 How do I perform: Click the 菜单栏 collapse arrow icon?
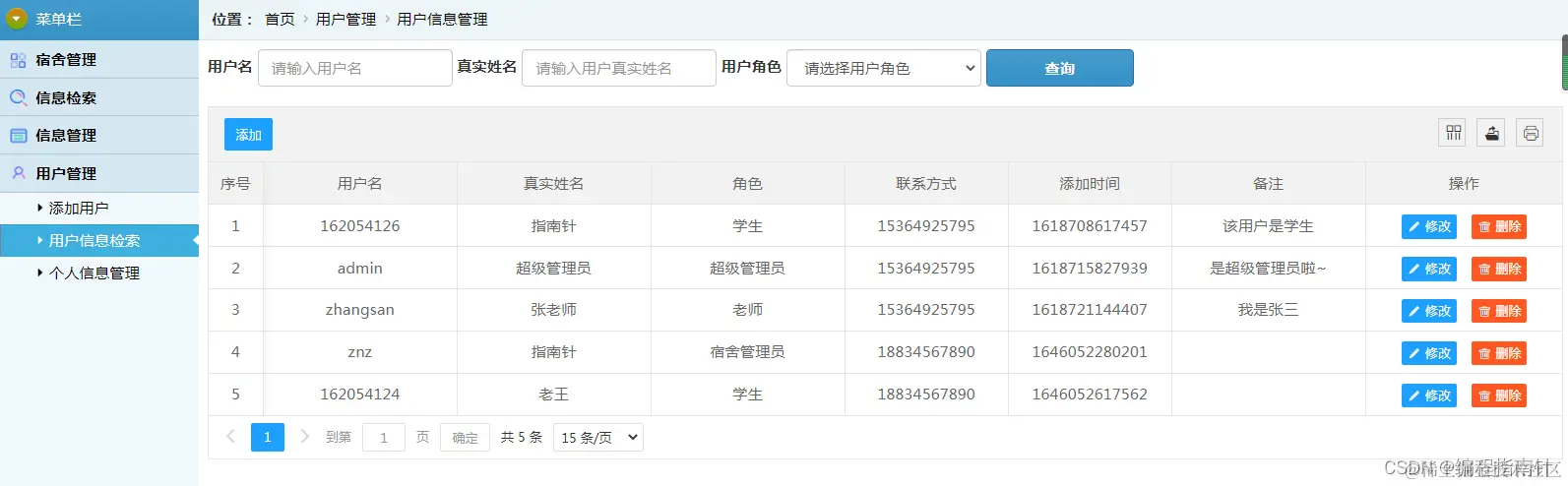17,19
